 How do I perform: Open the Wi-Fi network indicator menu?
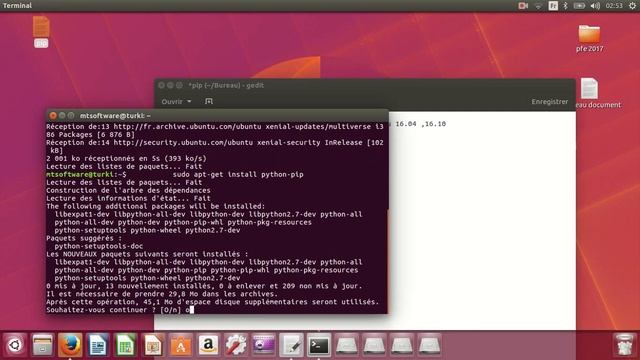pyautogui.click(x=538, y=6)
